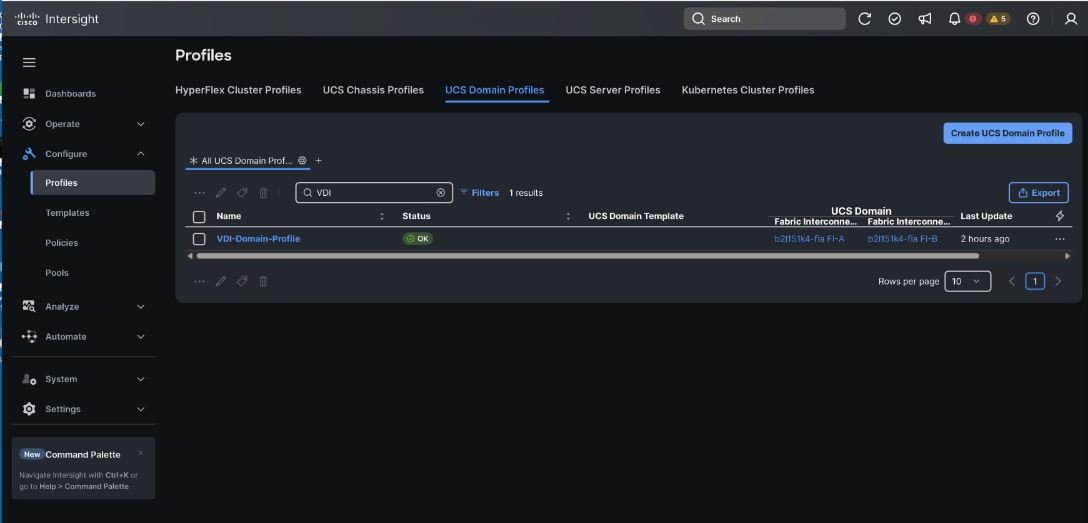1088x523 pixels.
Task: Click the Operate sidebar icon
Action: click(x=29, y=123)
